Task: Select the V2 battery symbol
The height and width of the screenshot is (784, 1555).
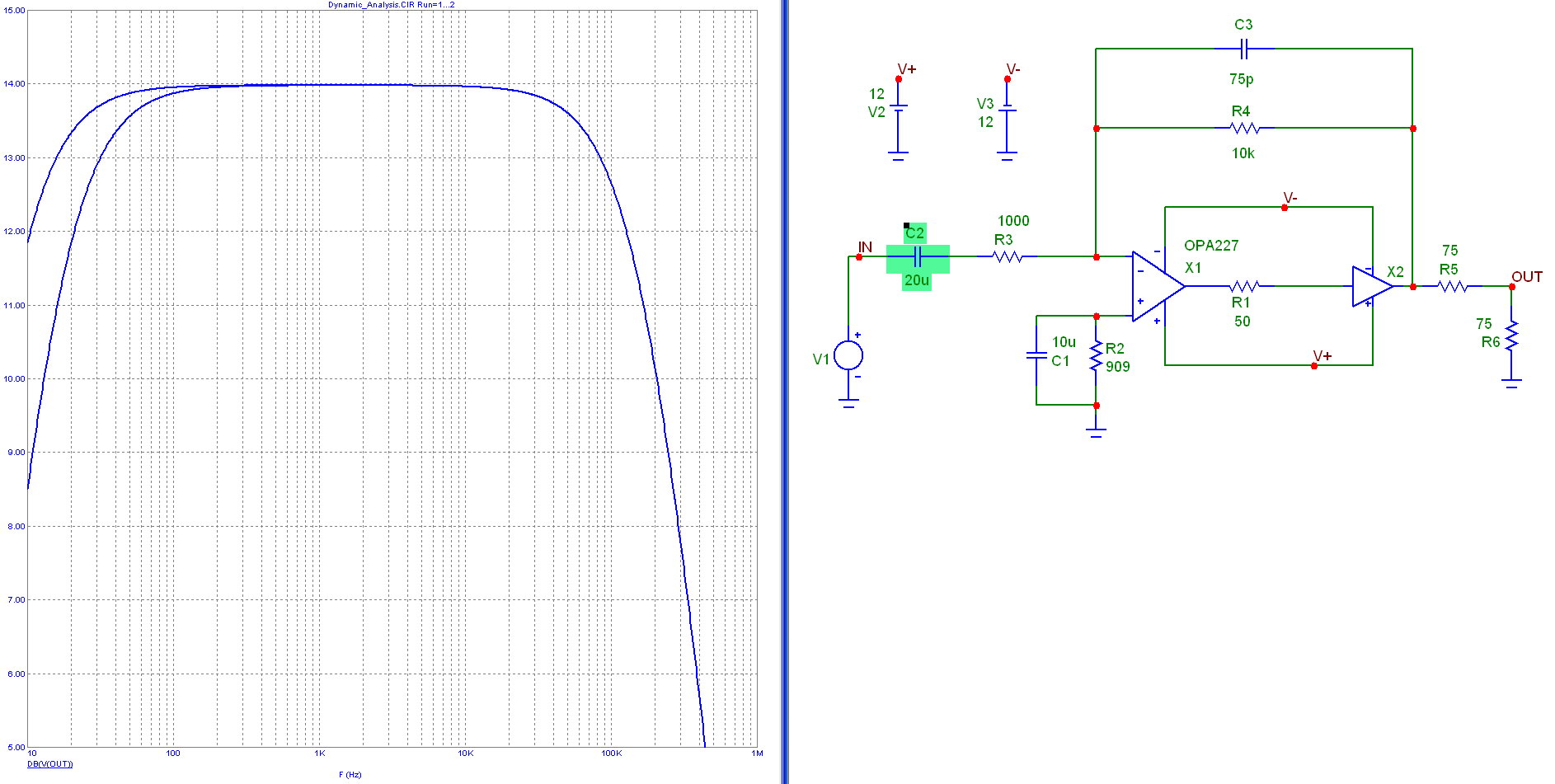Action: tap(898, 108)
